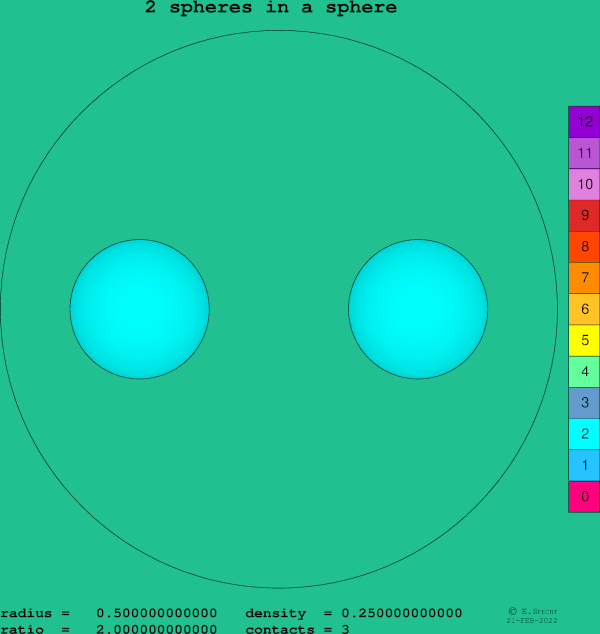Screen dimensions: 600x634
Task: Click the density value 0.250000000000
Action: [x=401, y=613]
